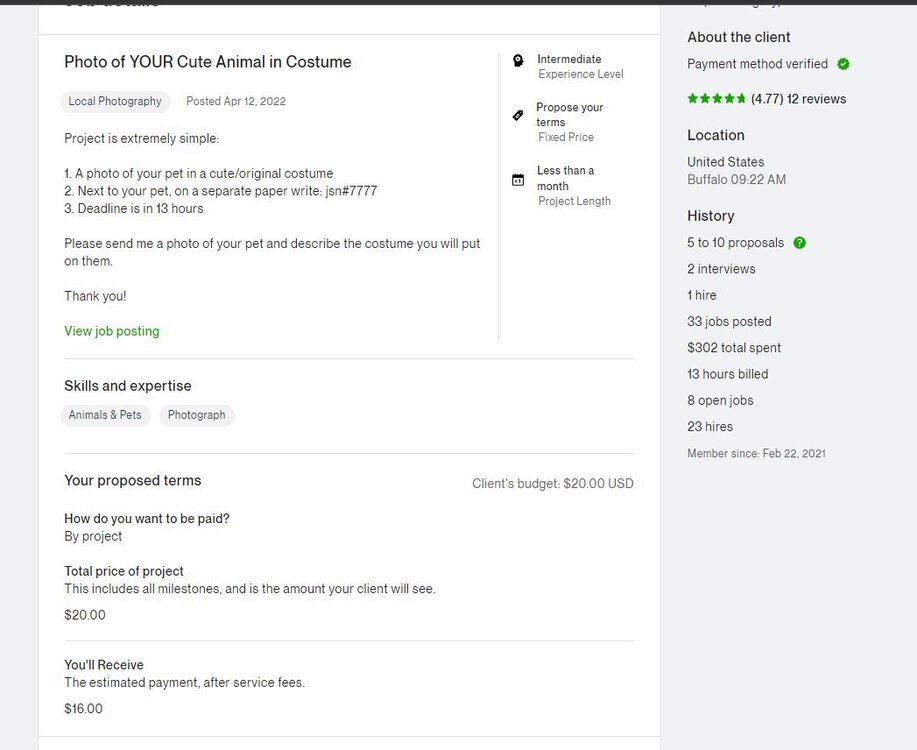Select the Local Photography category tag
The width and height of the screenshot is (917, 750).
[115, 101]
